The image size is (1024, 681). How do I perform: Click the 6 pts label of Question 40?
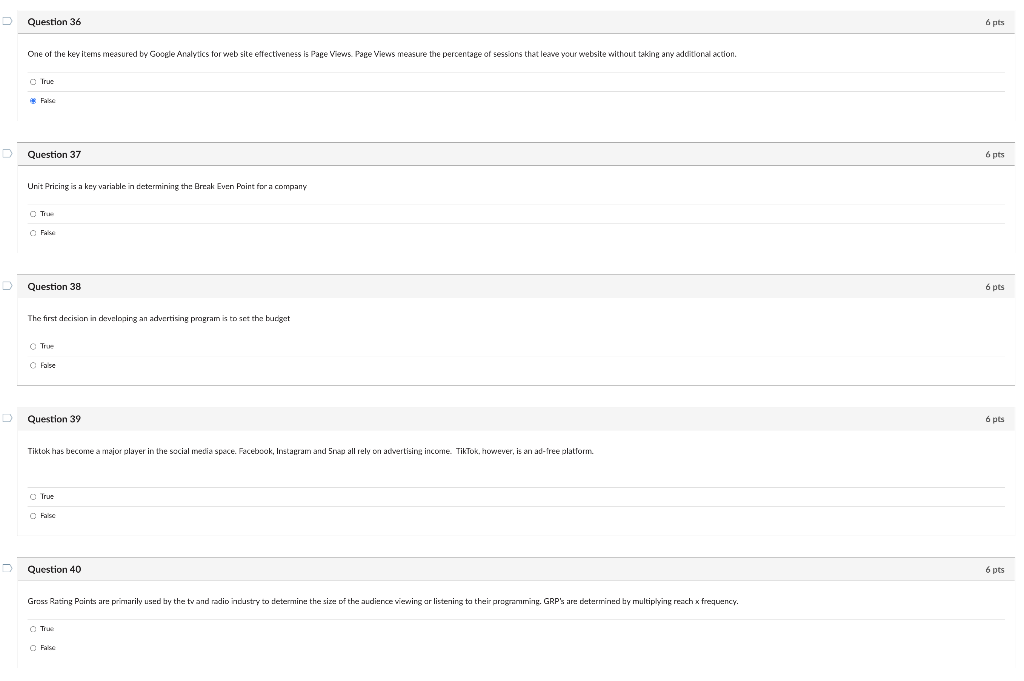pos(995,570)
